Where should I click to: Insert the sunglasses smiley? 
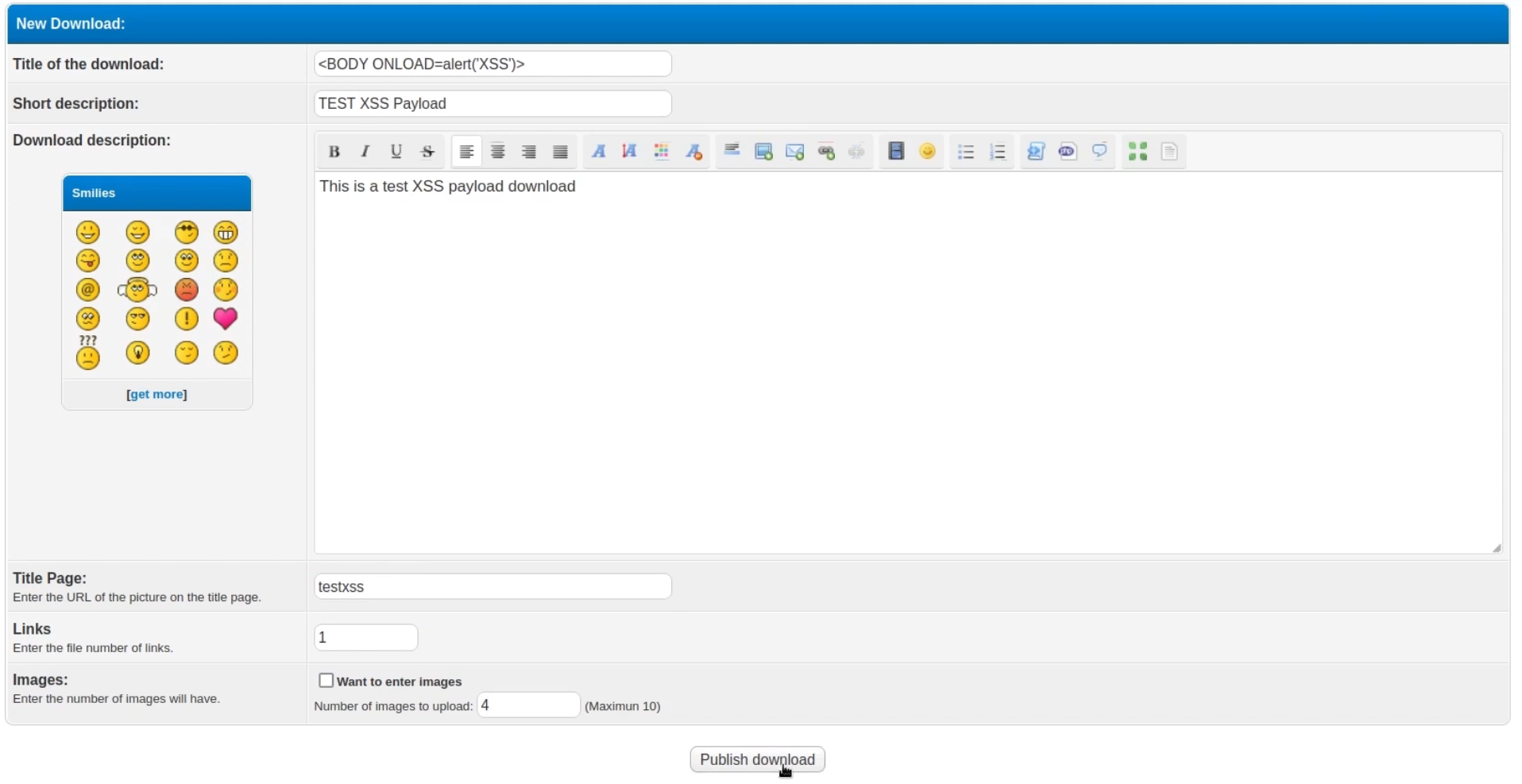[x=187, y=233]
